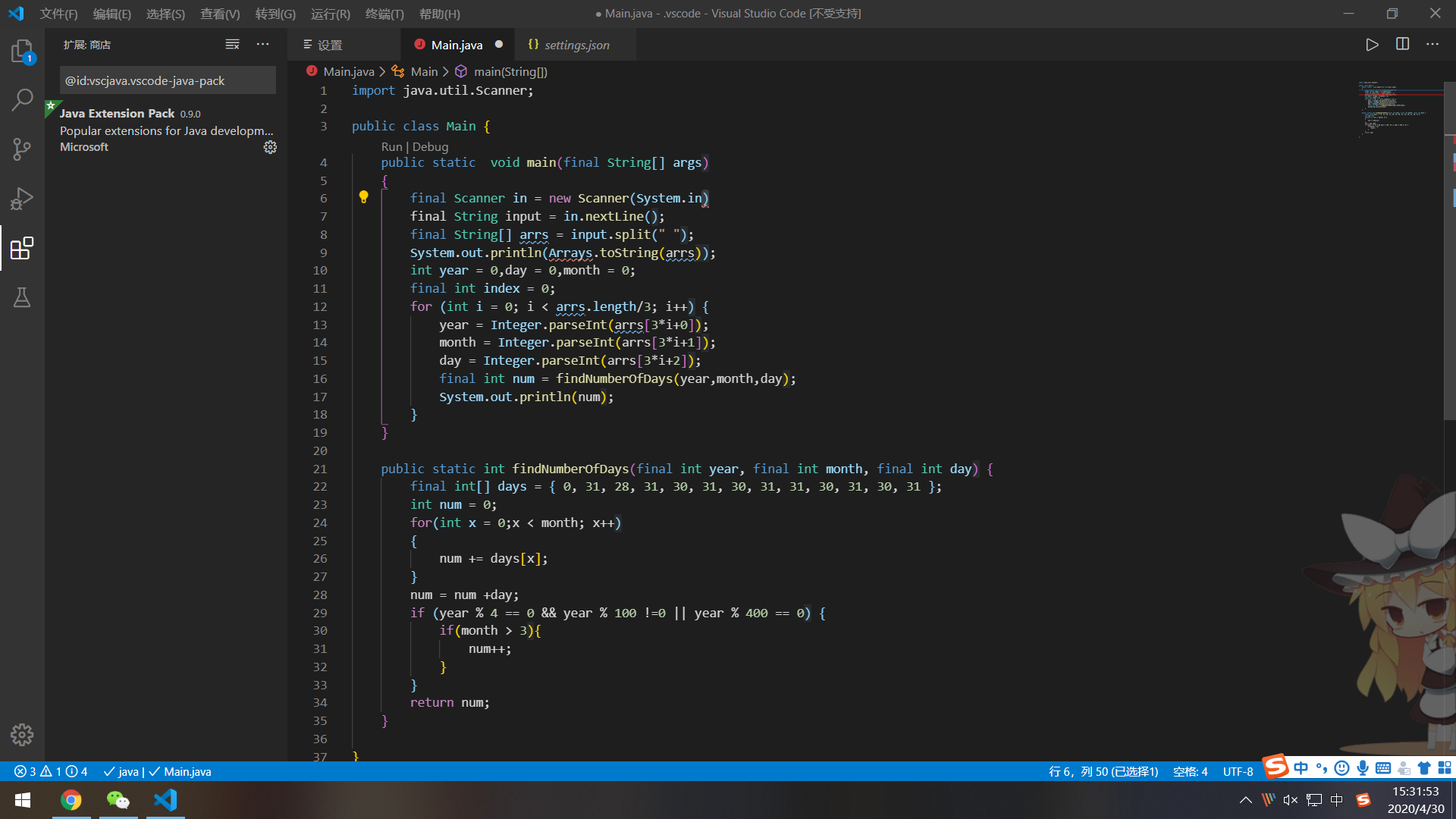The height and width of the screenshot is (819, 1456).
Task: Open the Sogou emoji face icon
Action: 1341,768
